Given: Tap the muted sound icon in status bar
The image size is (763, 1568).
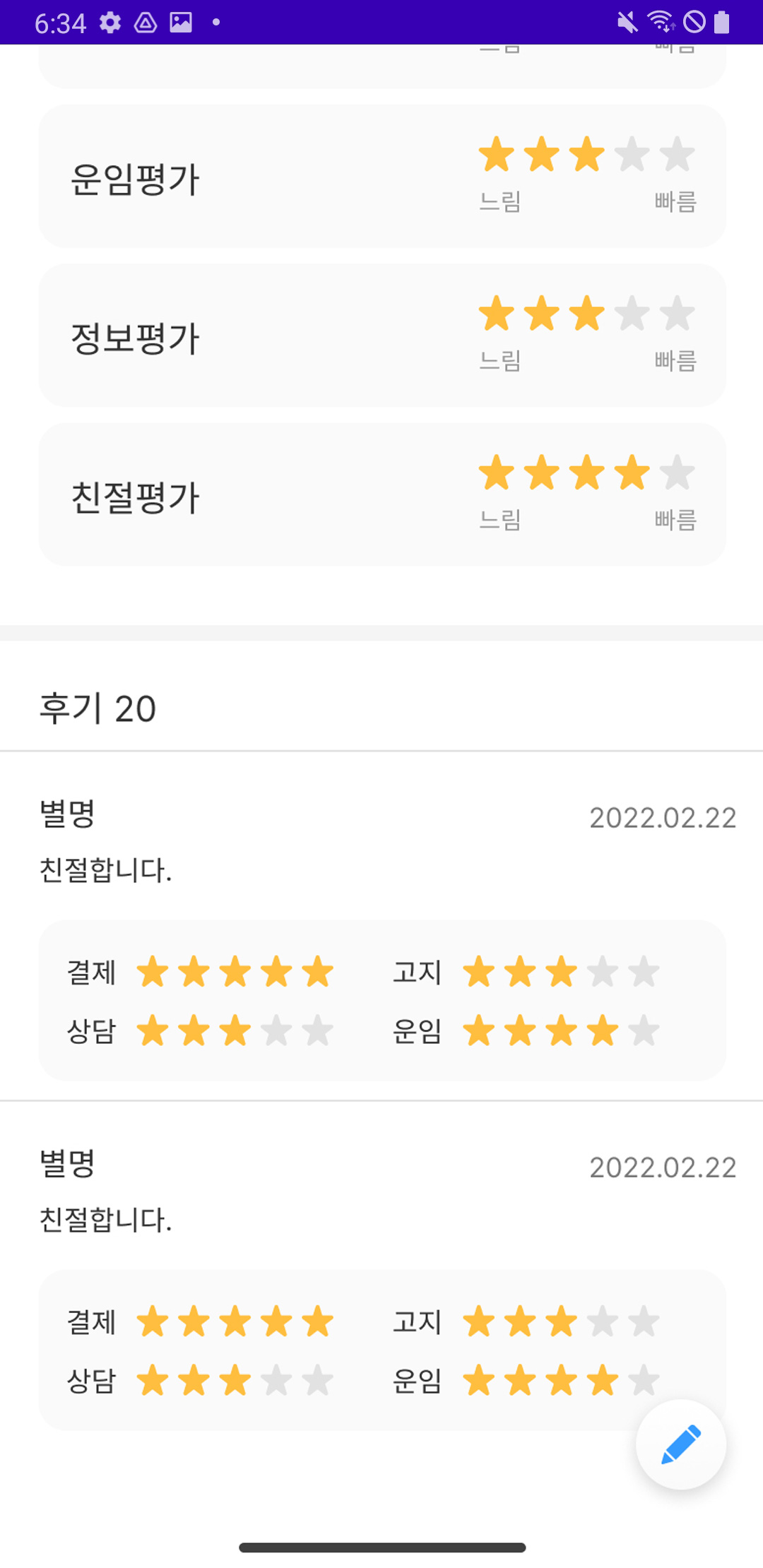Looking at the screenshot, I should point(627,23).
